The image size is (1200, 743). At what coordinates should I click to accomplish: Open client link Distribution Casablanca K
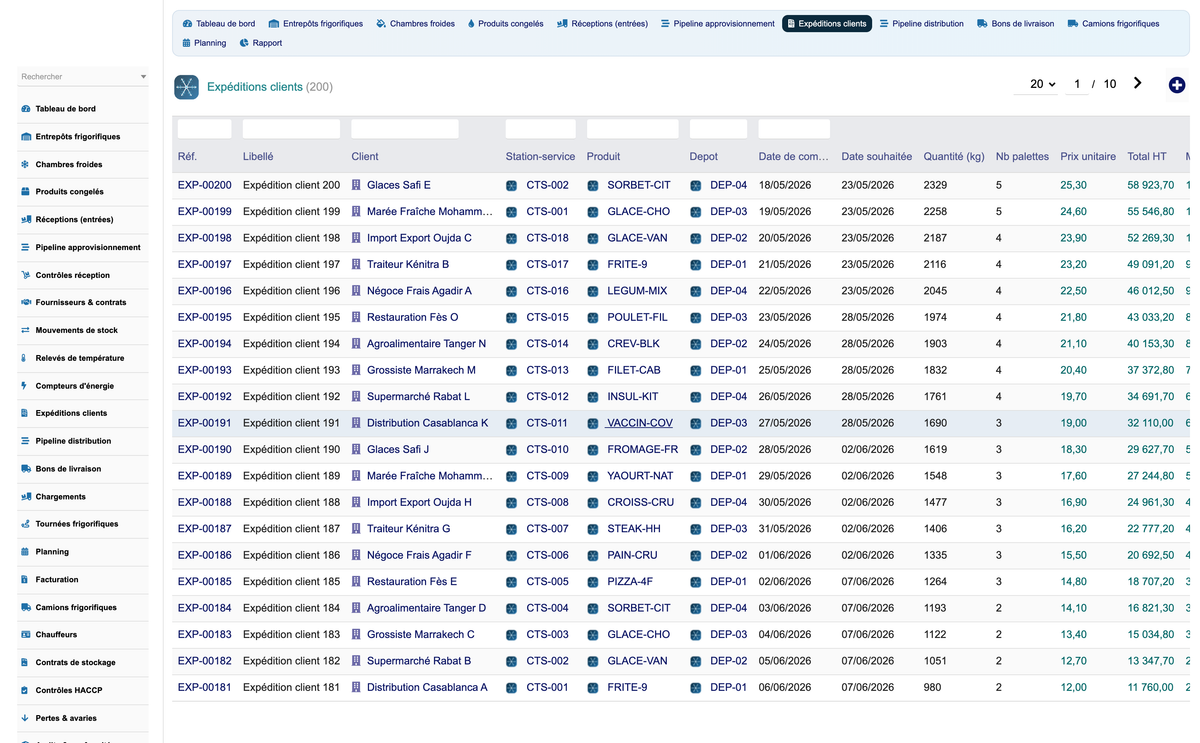[428, 423]
